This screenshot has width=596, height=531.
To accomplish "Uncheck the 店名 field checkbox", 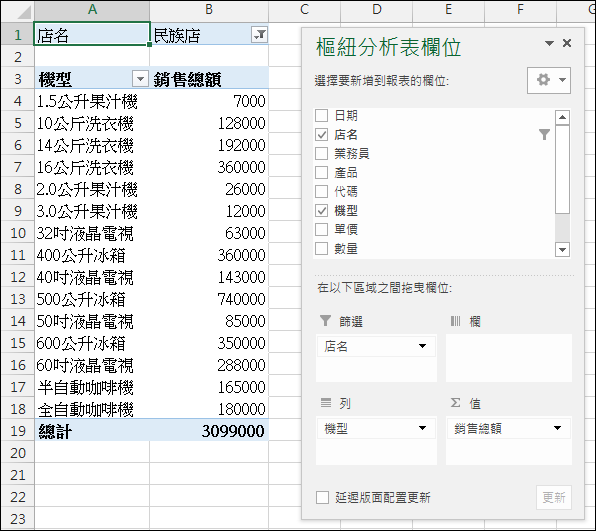I will pyautogui.click(x=322, y=134).
